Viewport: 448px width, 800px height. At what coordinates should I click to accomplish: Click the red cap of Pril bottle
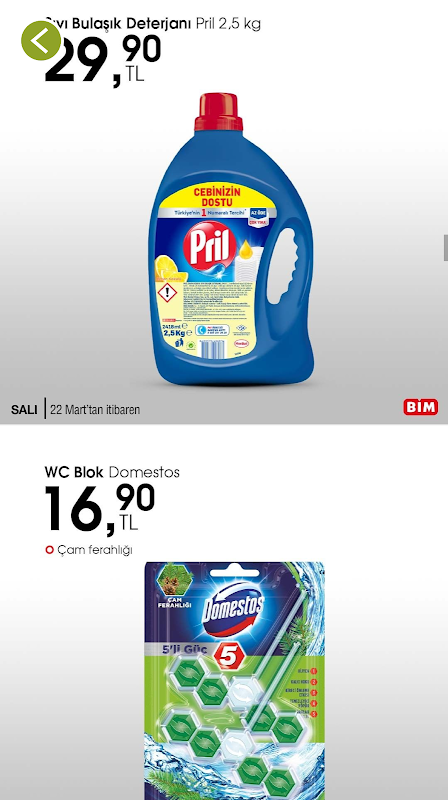(x=218, y=112)
